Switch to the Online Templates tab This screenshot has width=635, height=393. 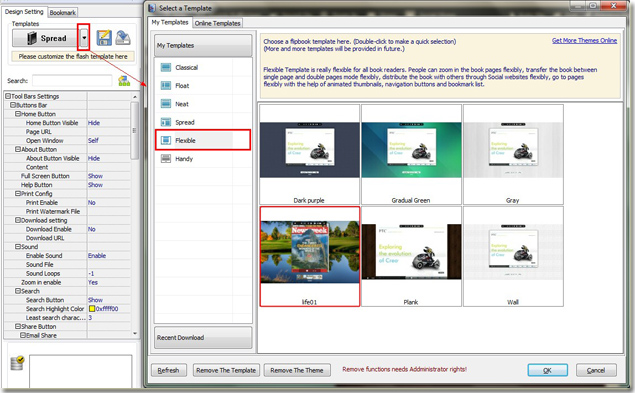(217, 23)
